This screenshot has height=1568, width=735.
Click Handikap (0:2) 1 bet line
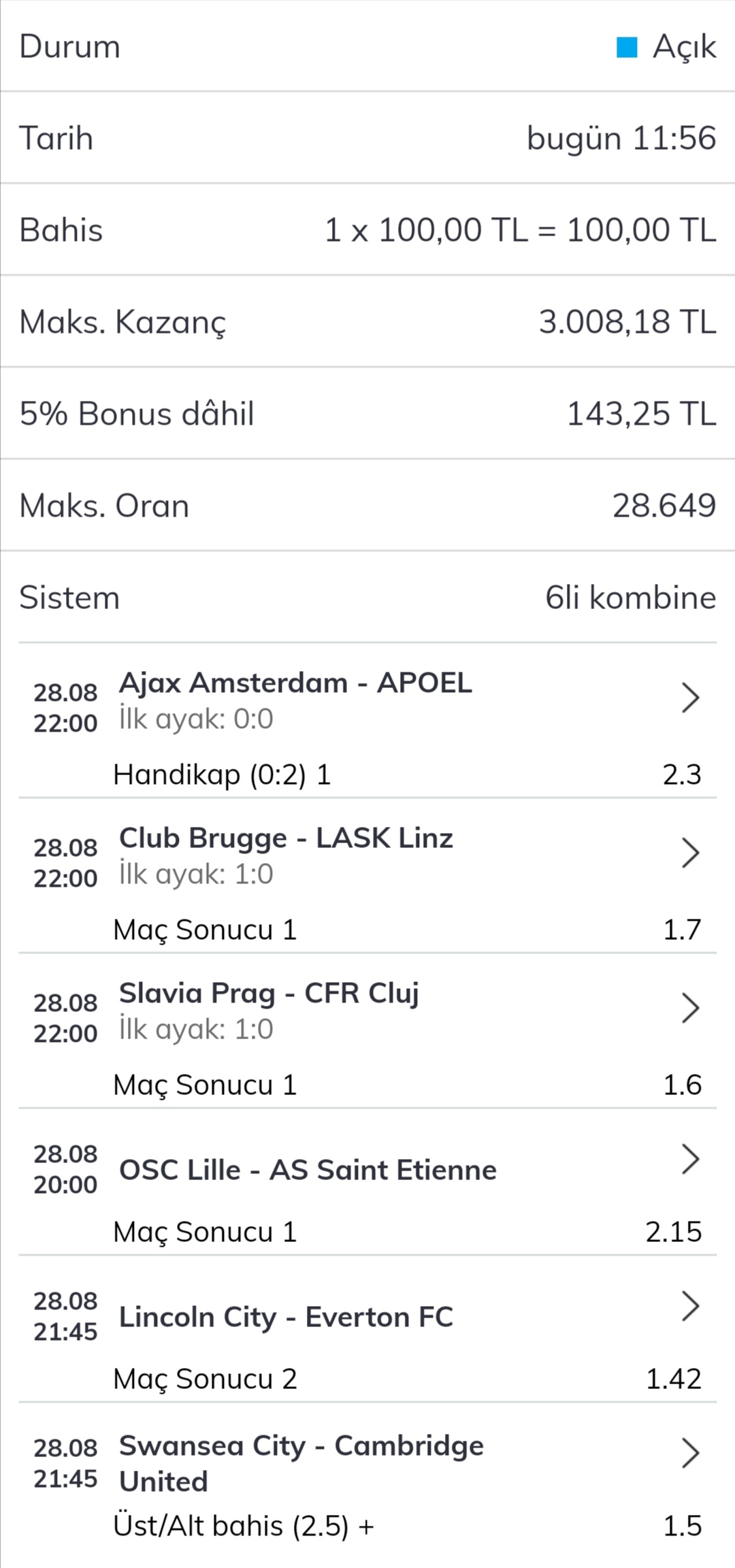point(222,774)
